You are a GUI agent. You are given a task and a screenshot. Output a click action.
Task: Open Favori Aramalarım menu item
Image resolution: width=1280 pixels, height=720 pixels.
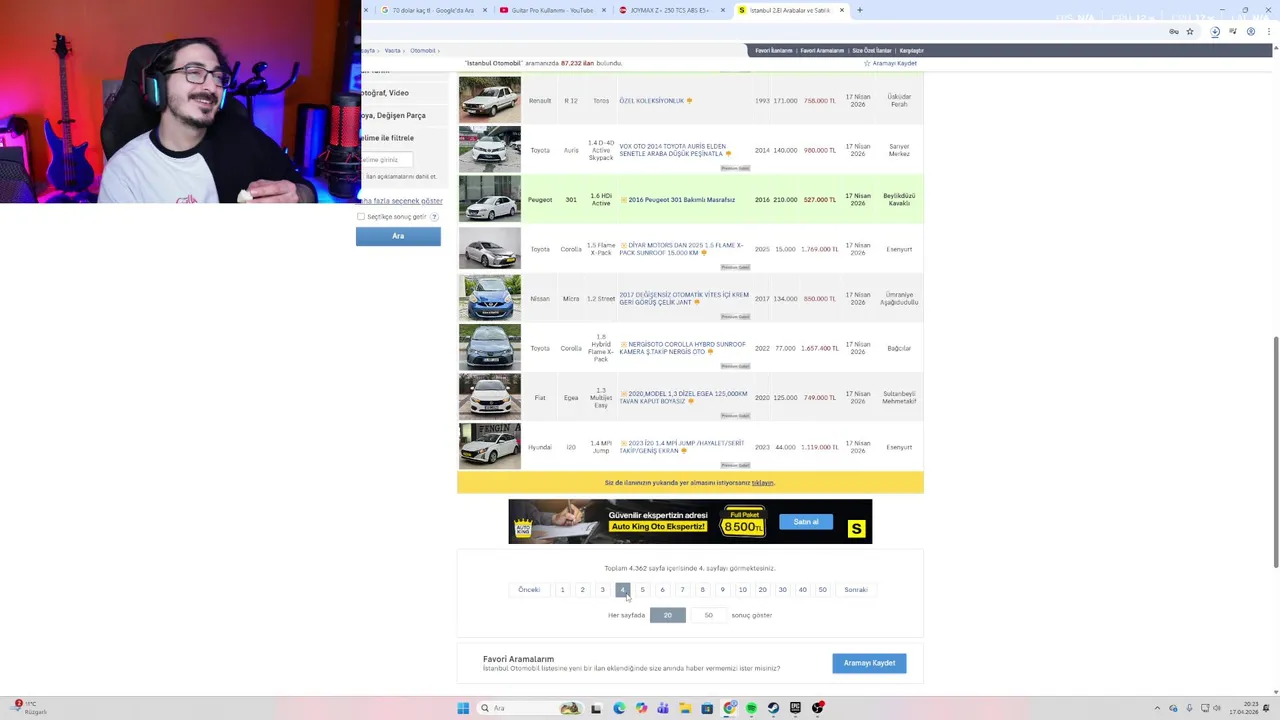tap(822, 50)
